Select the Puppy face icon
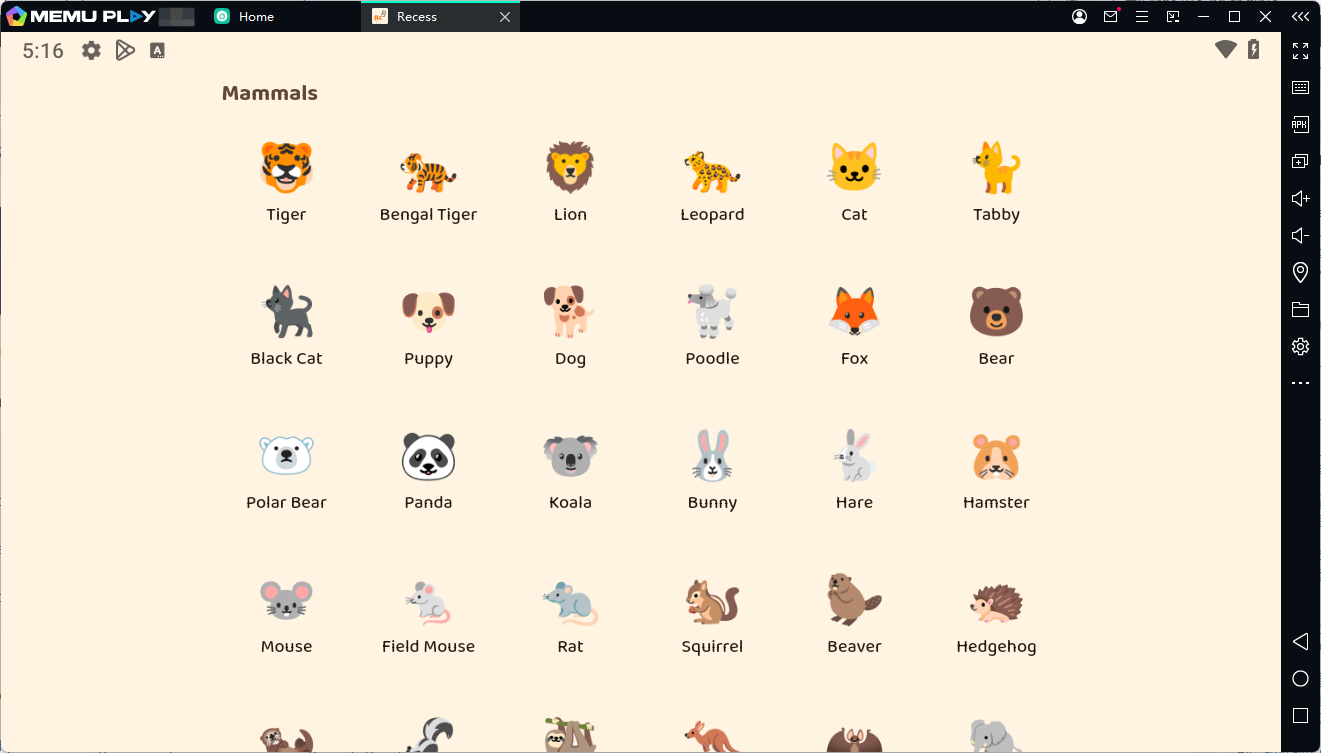Image resolution: width=1321 pixels, height=753 pixels. (428, 312)
